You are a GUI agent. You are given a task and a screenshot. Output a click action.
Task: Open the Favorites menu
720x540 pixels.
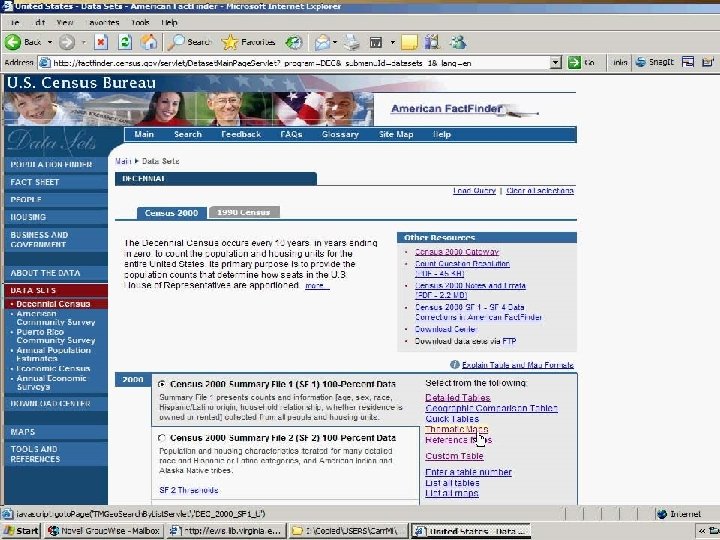coord(104,22)
